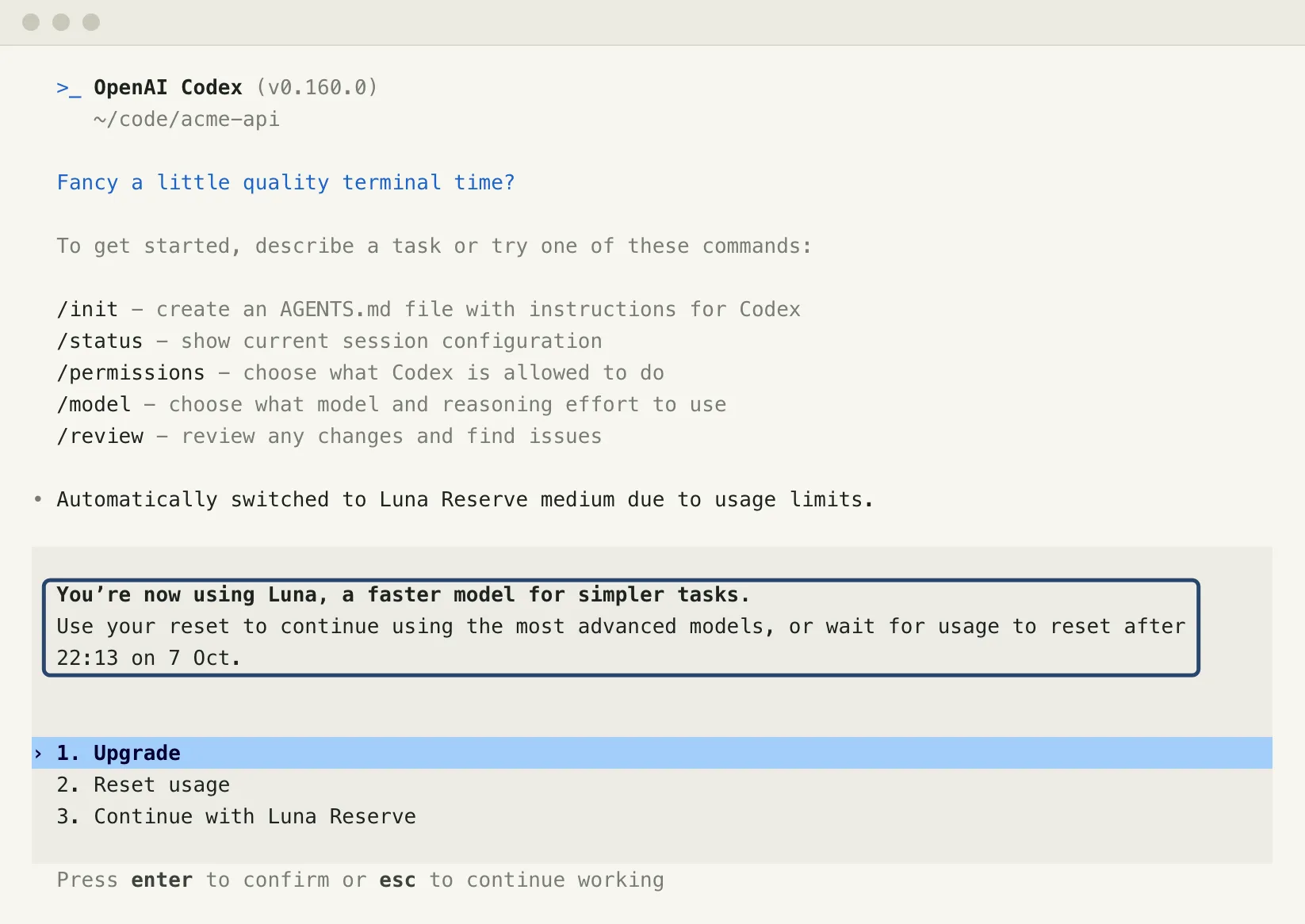Click the middle window control dot

(61, 22)
